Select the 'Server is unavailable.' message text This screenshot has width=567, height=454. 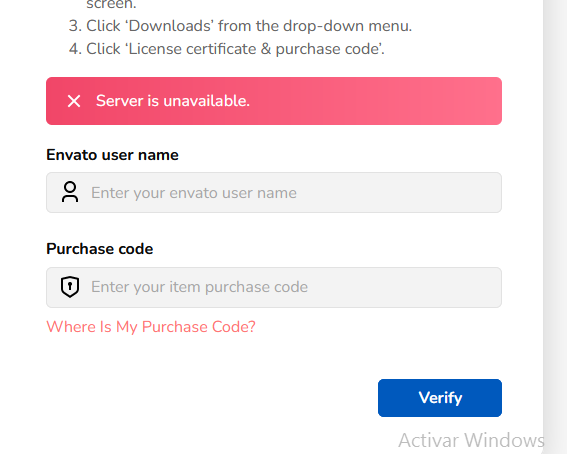(x=173, y=101)
